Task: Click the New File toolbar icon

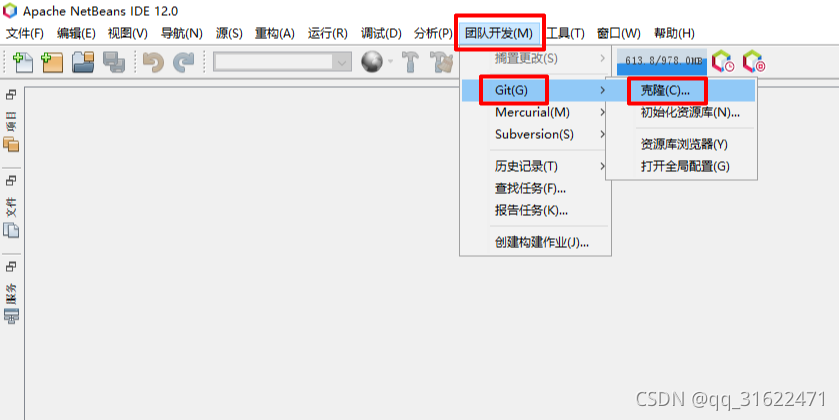Action: (x=22, y=62)
